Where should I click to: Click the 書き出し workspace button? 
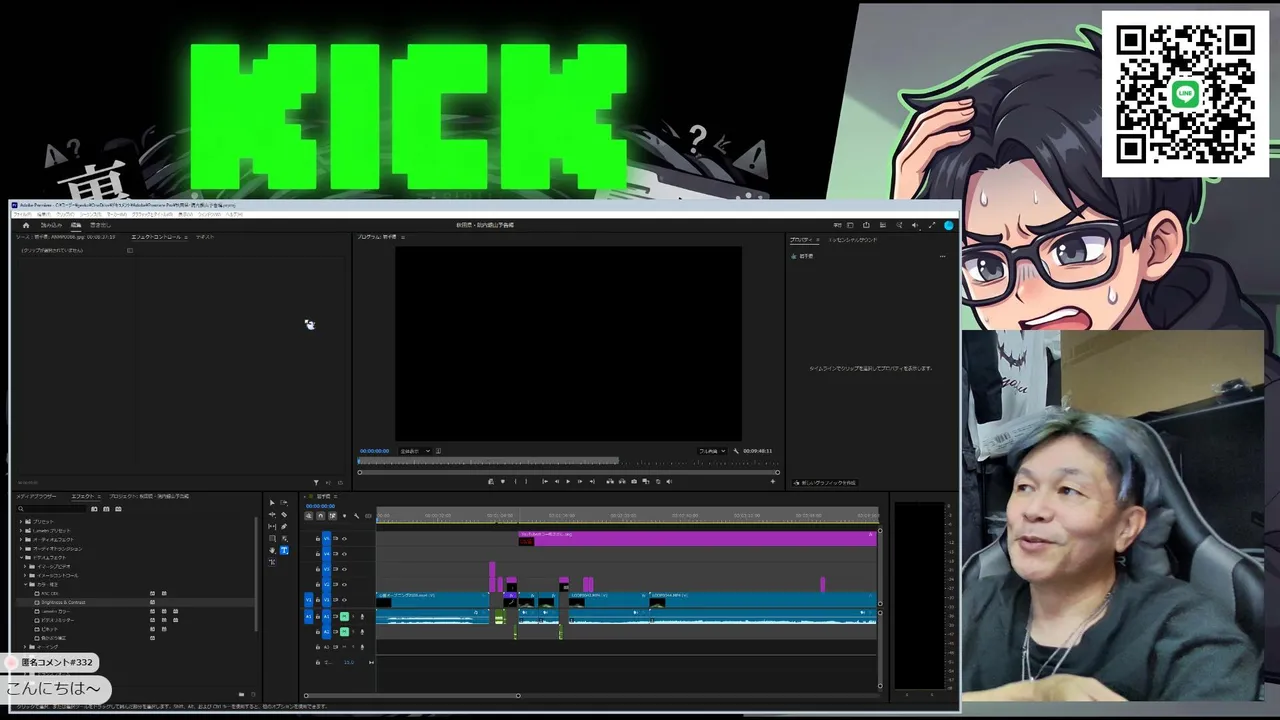point(100,225)
